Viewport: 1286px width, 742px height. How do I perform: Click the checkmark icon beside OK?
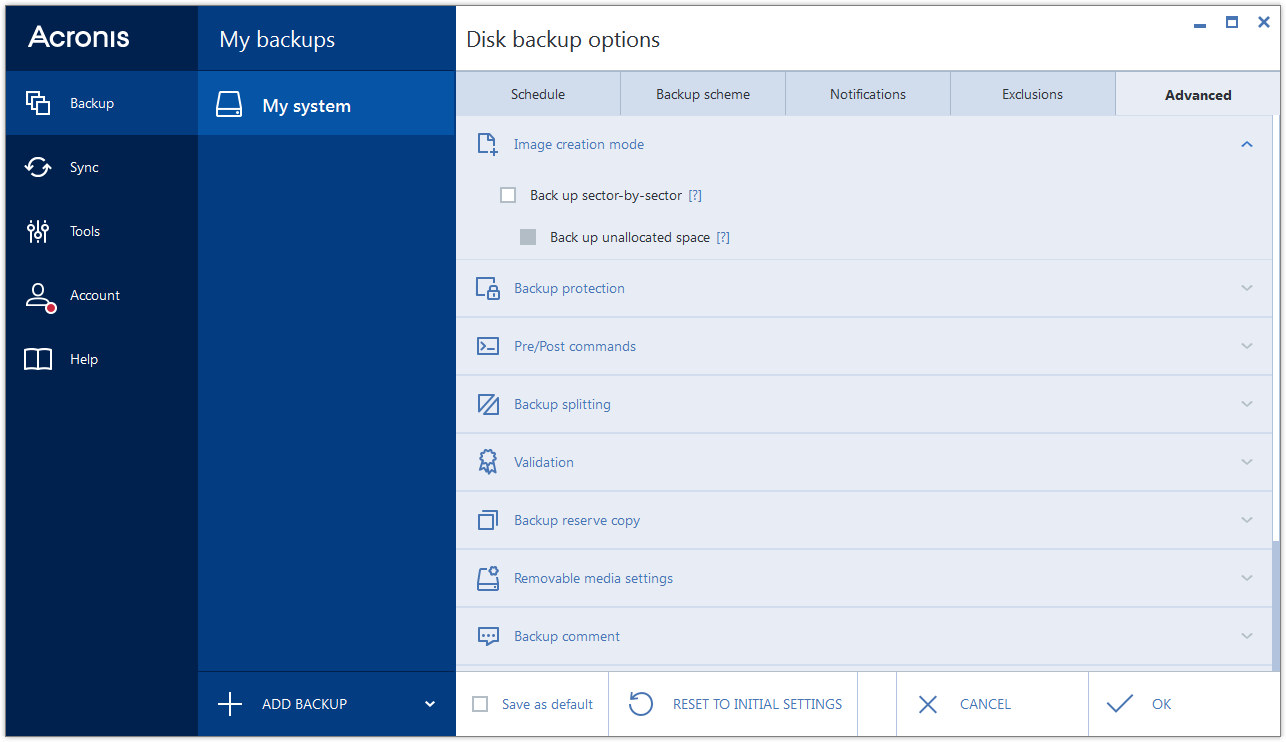point(1120,704)
